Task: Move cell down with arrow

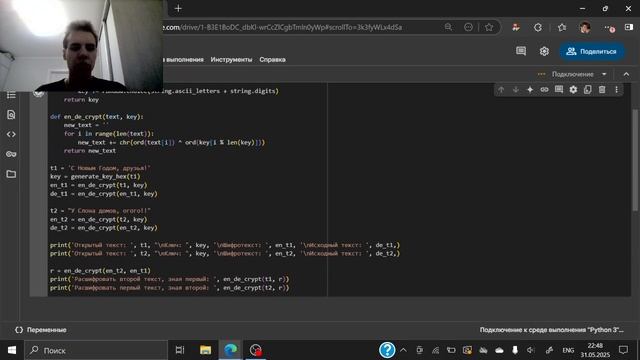Action: 516,90
